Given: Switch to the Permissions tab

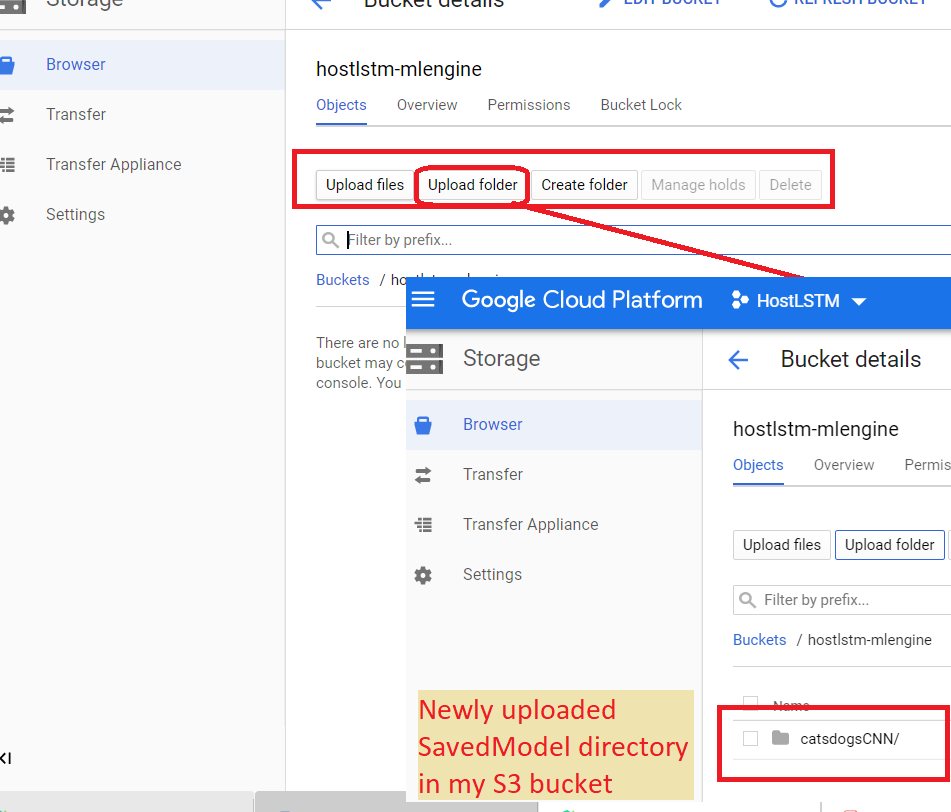Looking at the screenshot, I should pos(528,105).
